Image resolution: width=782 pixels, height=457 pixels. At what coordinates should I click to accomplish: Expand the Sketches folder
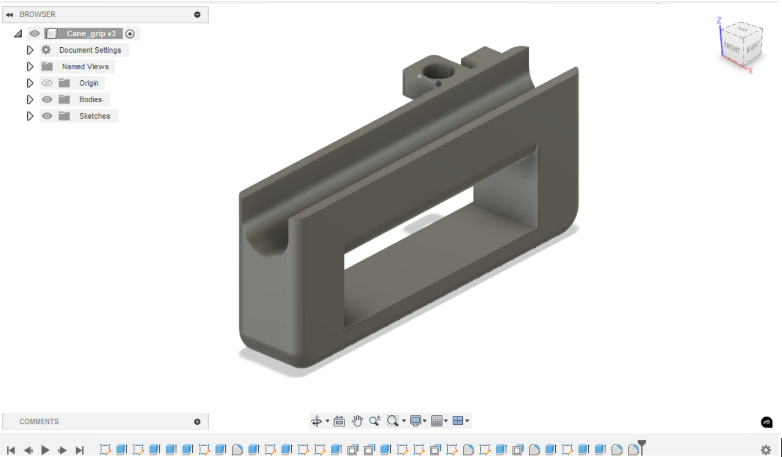coord(30,116)
